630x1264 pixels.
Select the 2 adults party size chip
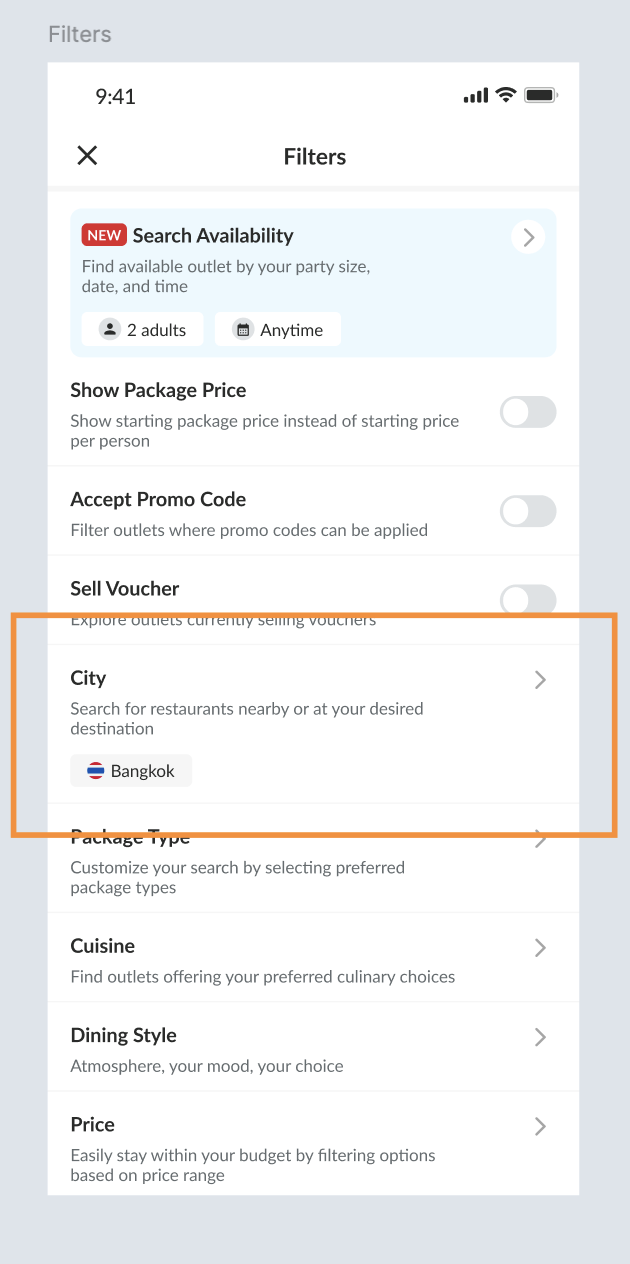143,330
